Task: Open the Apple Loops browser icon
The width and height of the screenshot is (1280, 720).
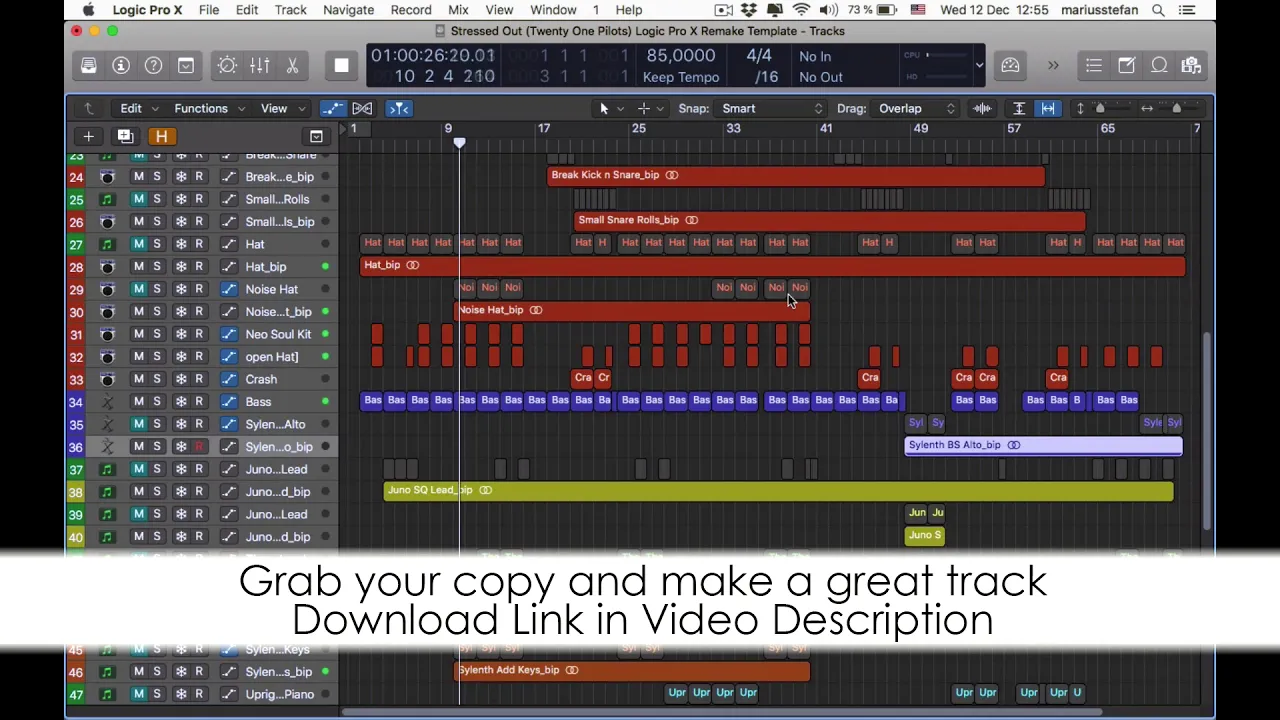Action: pos(1159,66)
